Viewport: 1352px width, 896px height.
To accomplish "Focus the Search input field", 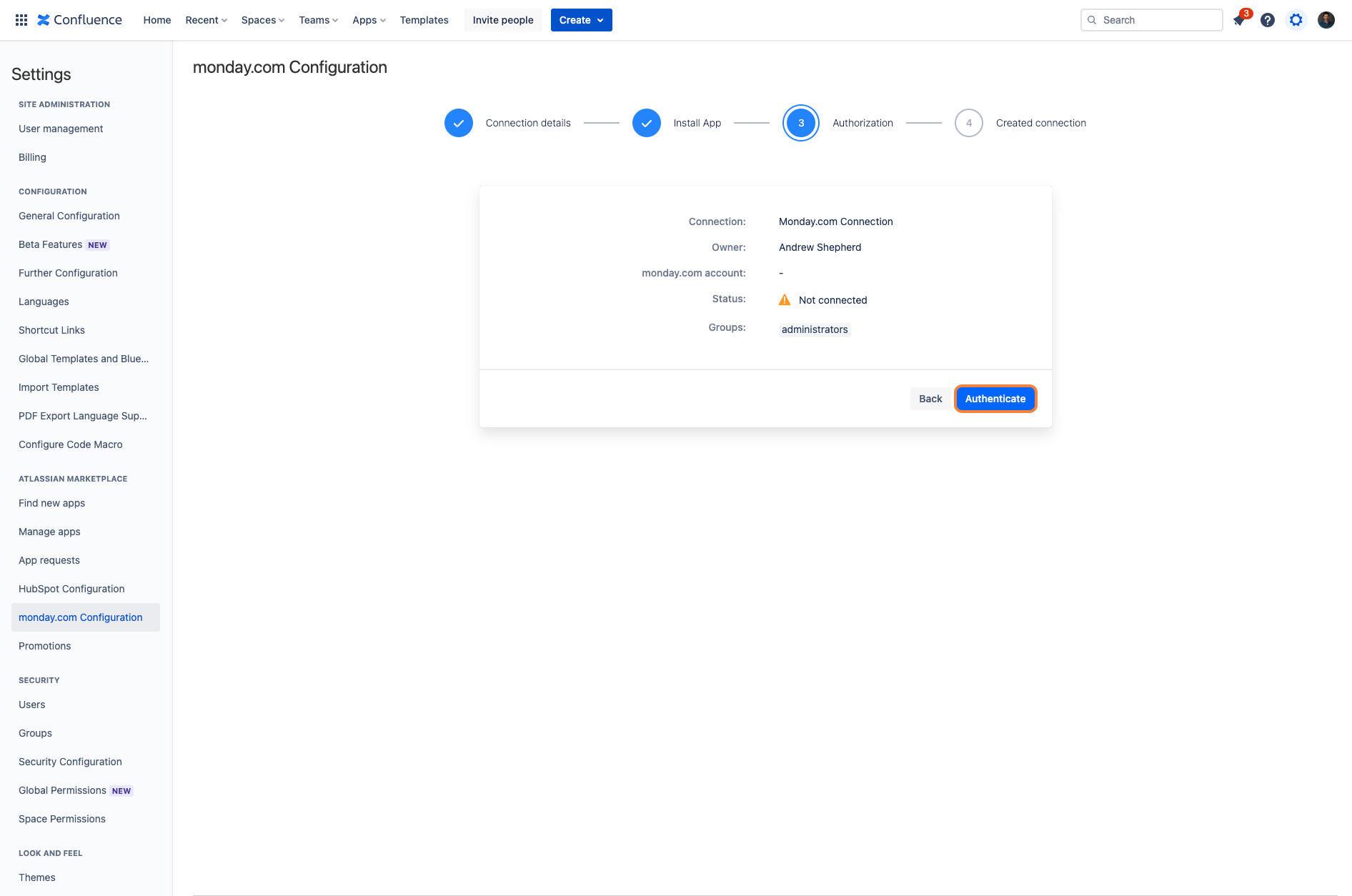I will tap(1152, 20).
